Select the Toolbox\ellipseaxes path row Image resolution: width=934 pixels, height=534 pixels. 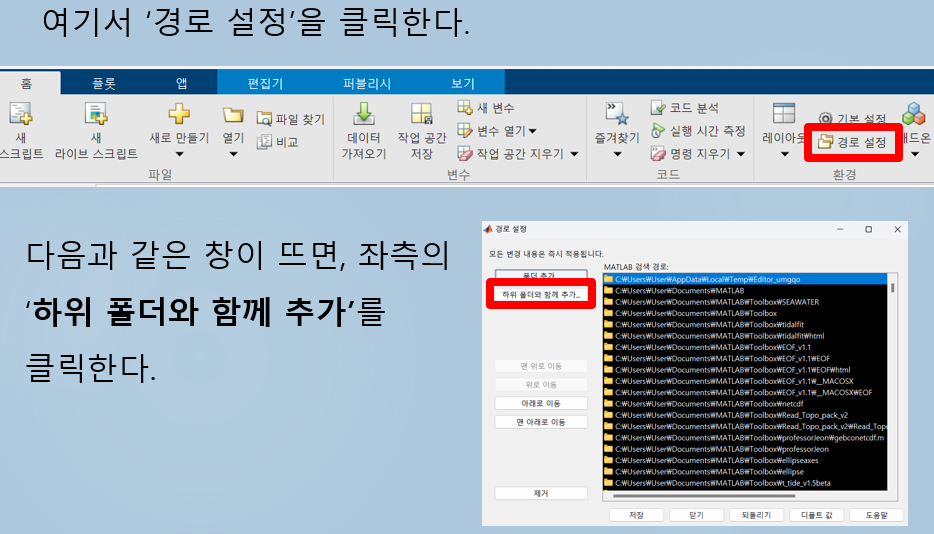[745, 460]
